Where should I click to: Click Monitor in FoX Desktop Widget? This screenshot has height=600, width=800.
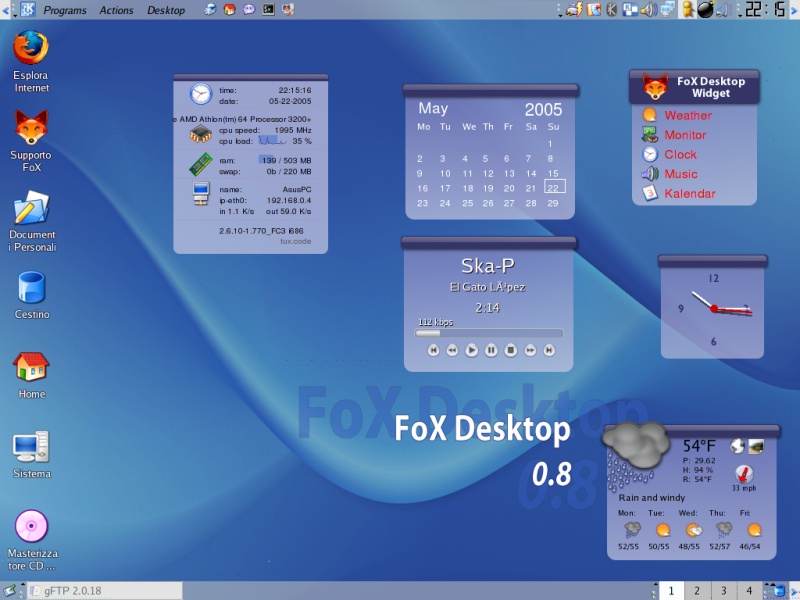point(685,135)
